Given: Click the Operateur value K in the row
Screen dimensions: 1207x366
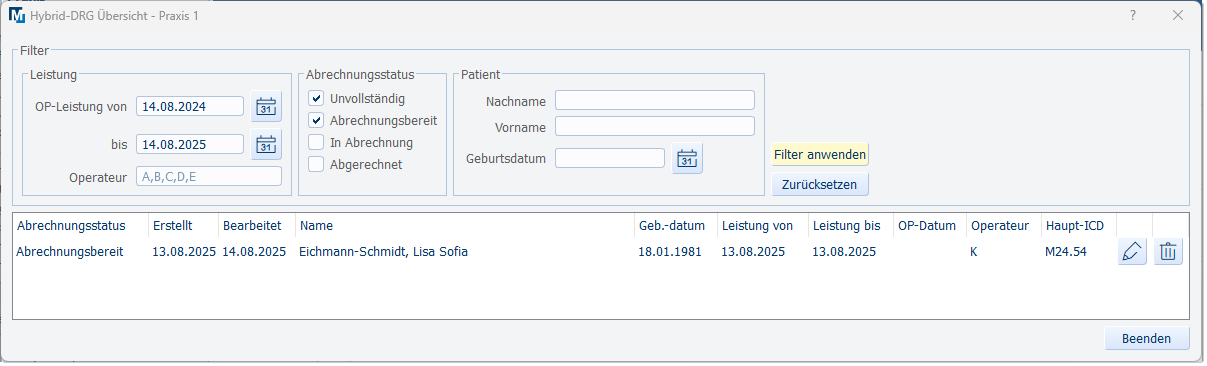Looking at the screenshot, I should pyautogui.click(x=974, y=252).
